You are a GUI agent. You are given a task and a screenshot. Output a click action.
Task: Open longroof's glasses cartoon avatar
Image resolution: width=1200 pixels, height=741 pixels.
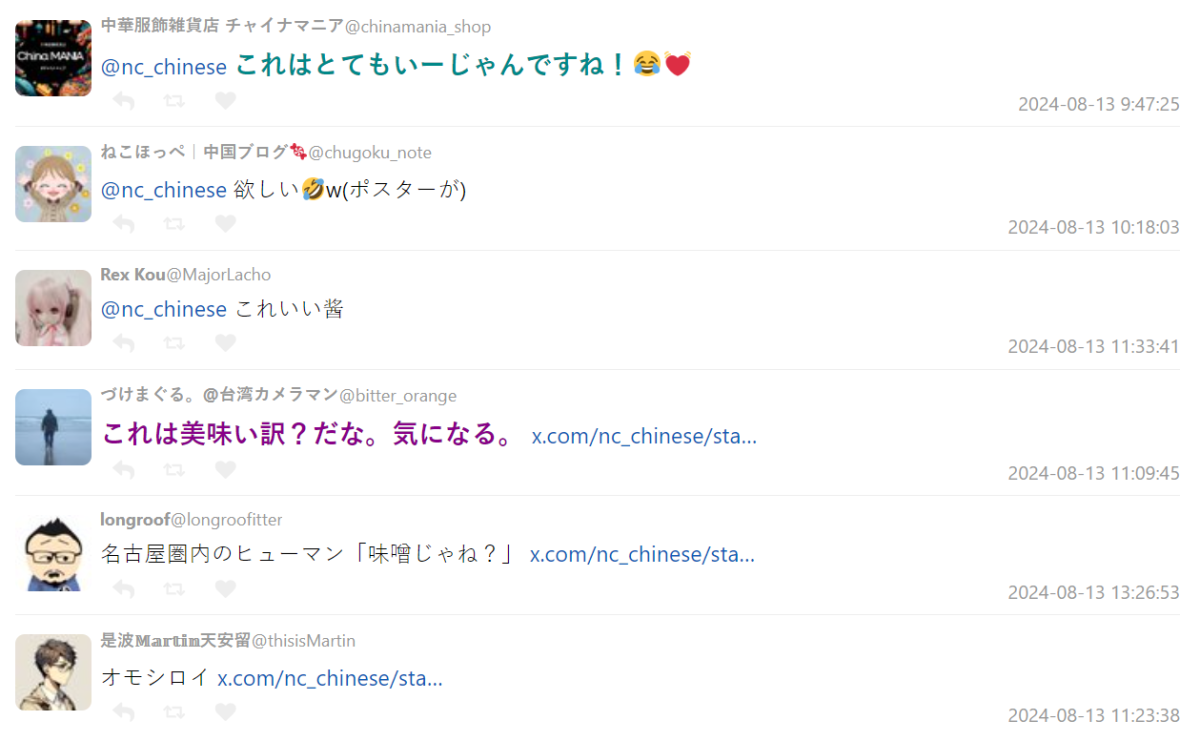(53, 554)
